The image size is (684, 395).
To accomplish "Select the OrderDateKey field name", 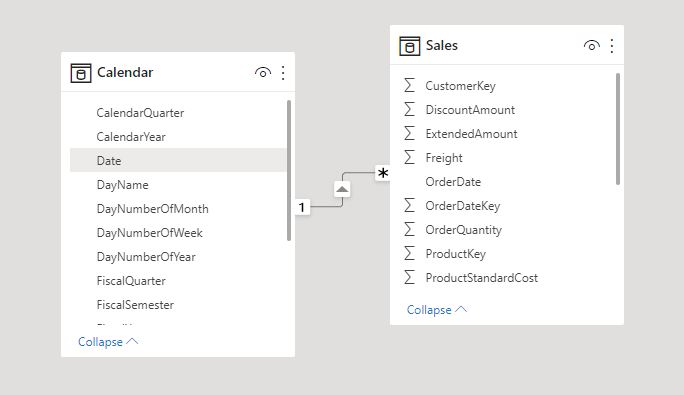I will coord(463,206).
